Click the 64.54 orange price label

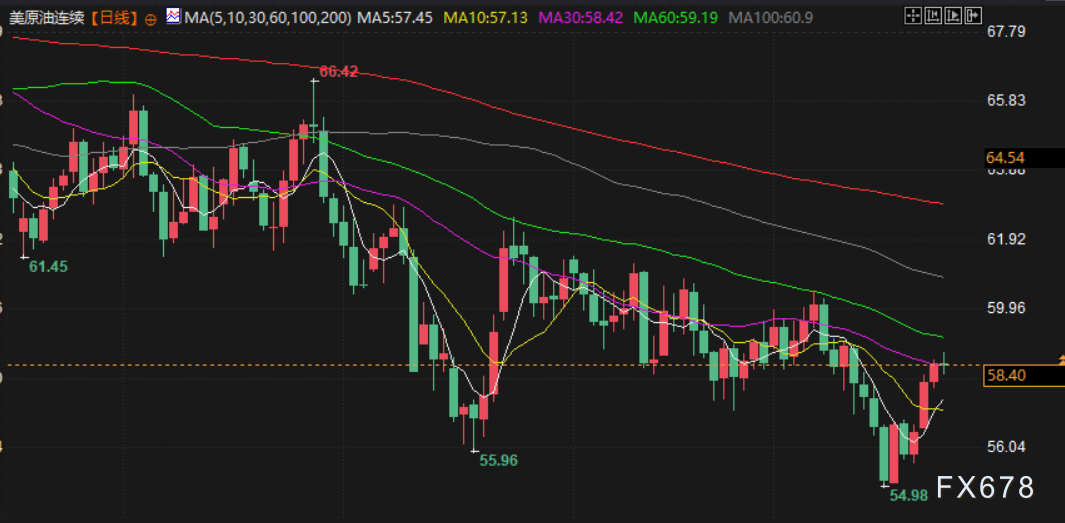[x=1005, y=158]
